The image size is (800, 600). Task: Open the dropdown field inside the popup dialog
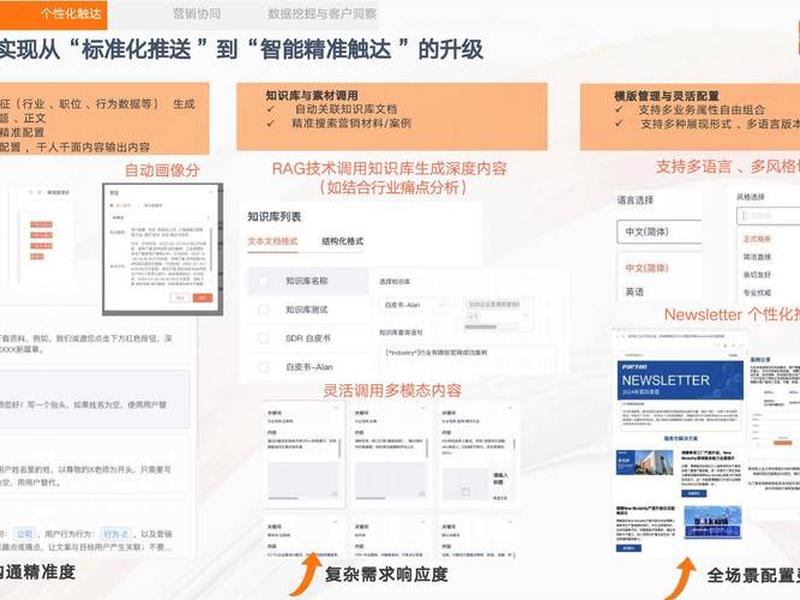[x=161, y=217]
